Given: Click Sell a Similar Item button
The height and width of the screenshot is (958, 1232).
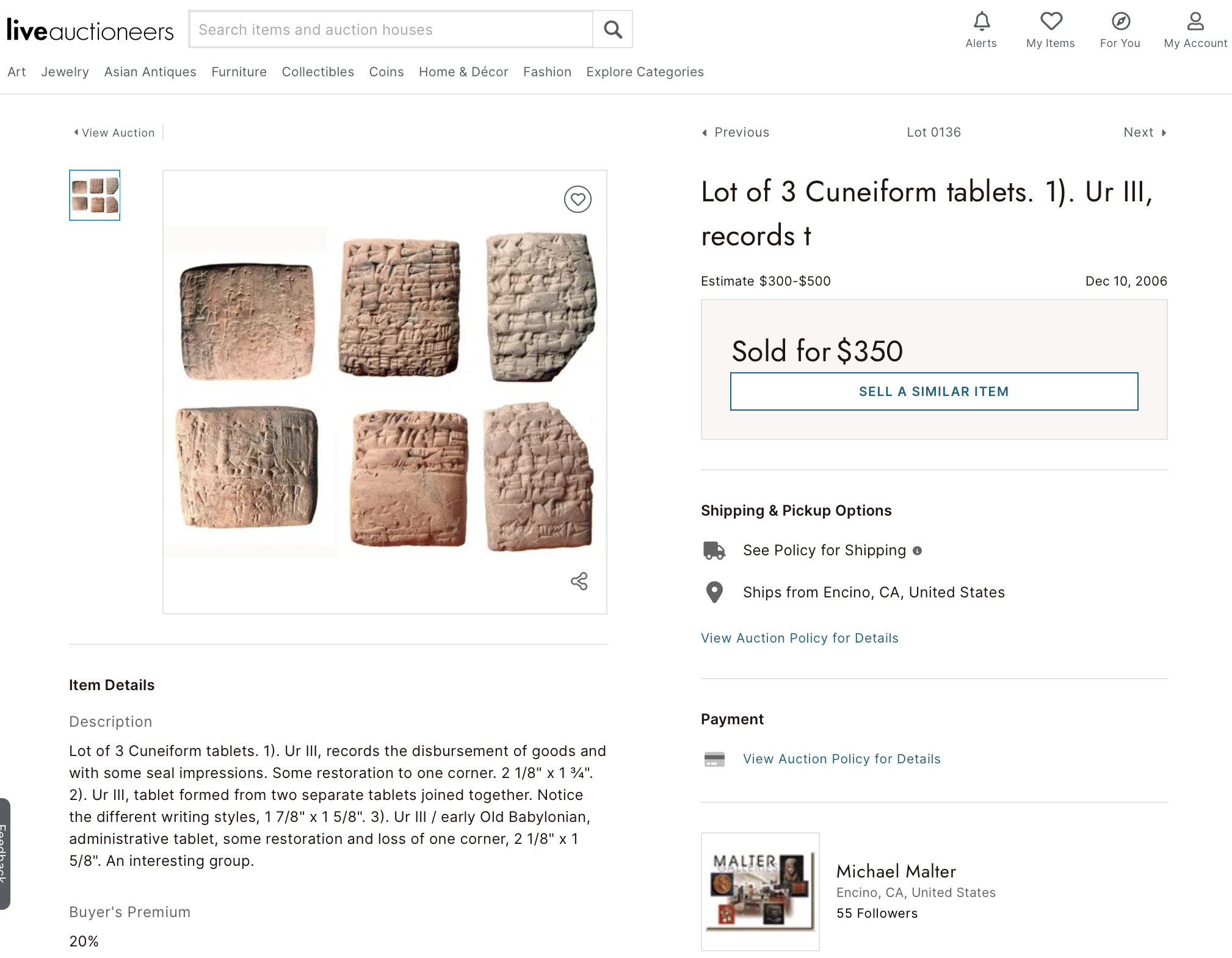Looking at the screenshot, I should (x=933, y=392).
